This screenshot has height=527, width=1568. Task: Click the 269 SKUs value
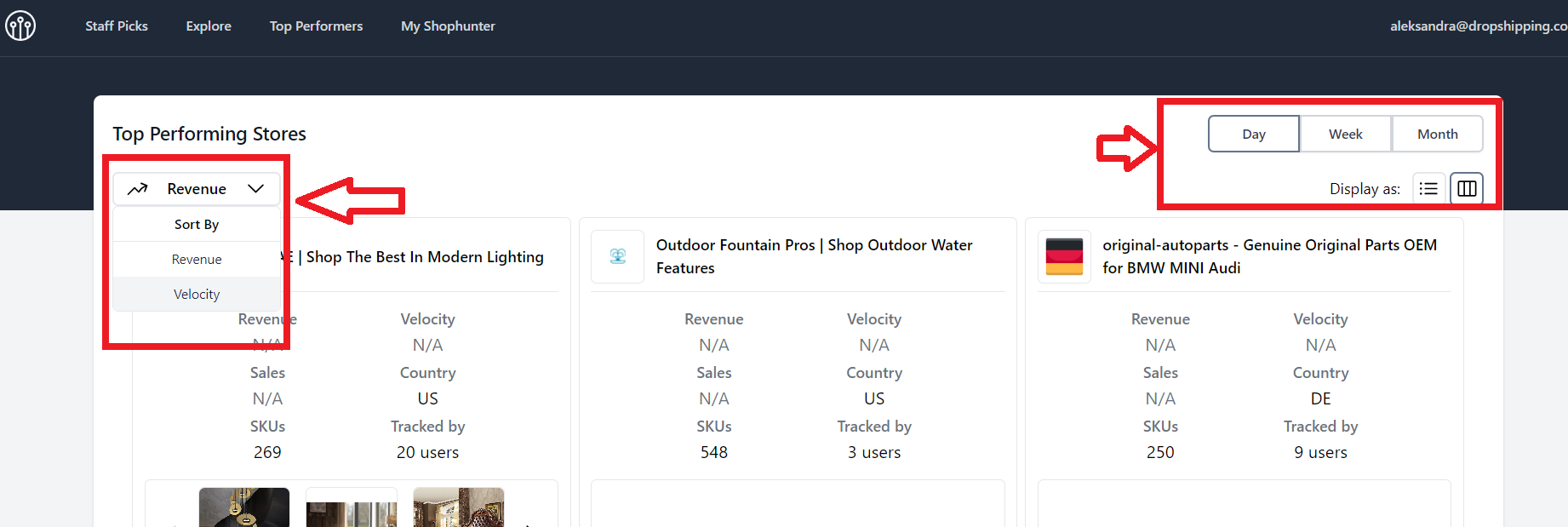coord(267,453)
